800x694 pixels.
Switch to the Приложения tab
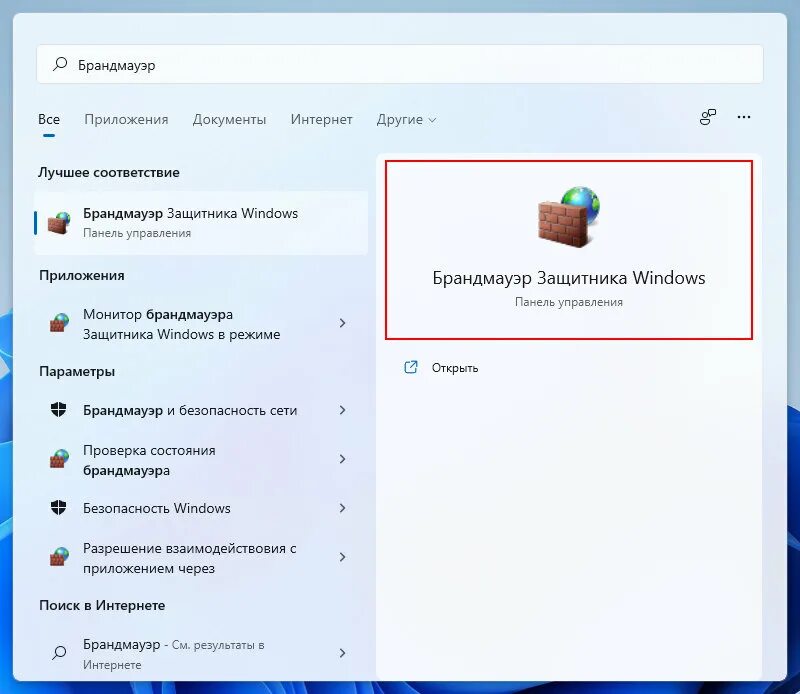[x=126, y=119]
